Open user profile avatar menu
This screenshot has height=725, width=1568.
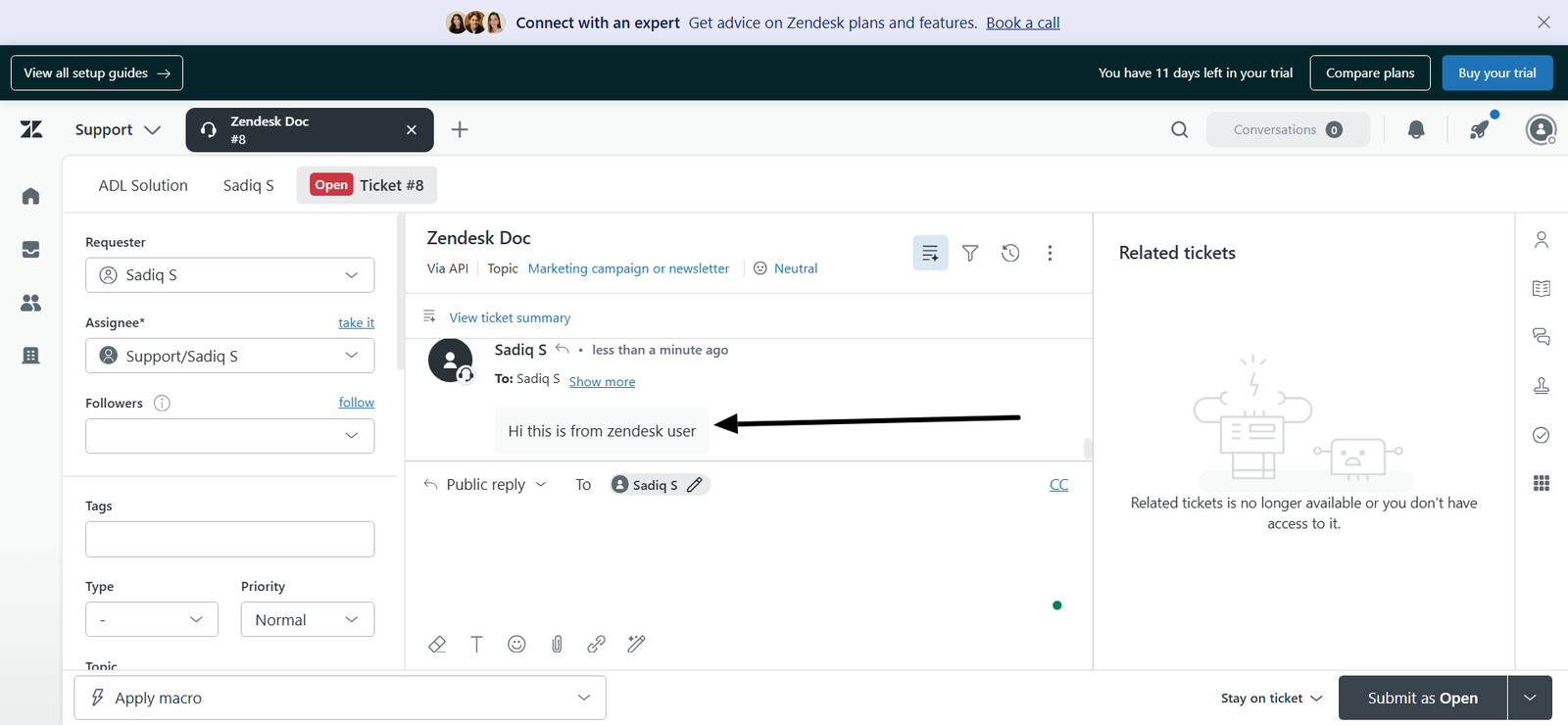click(x=1542, y=129)
